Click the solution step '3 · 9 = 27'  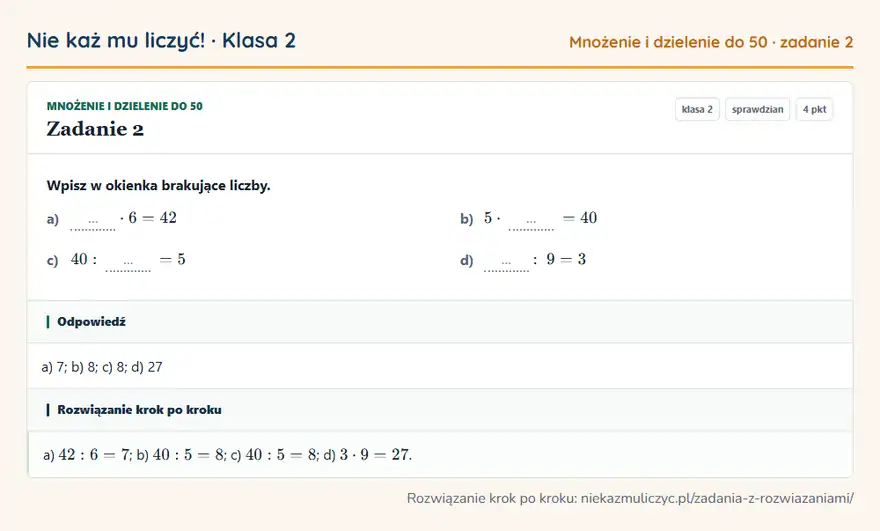[374, 455]
